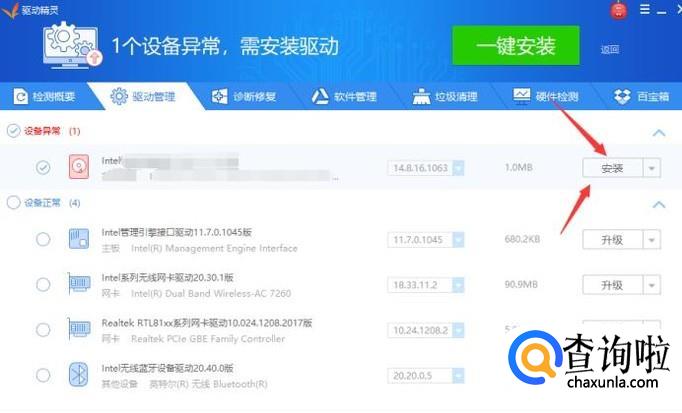Toggle the 设备正常 group checkbox
682x413 pixels.
coord(13,202)
